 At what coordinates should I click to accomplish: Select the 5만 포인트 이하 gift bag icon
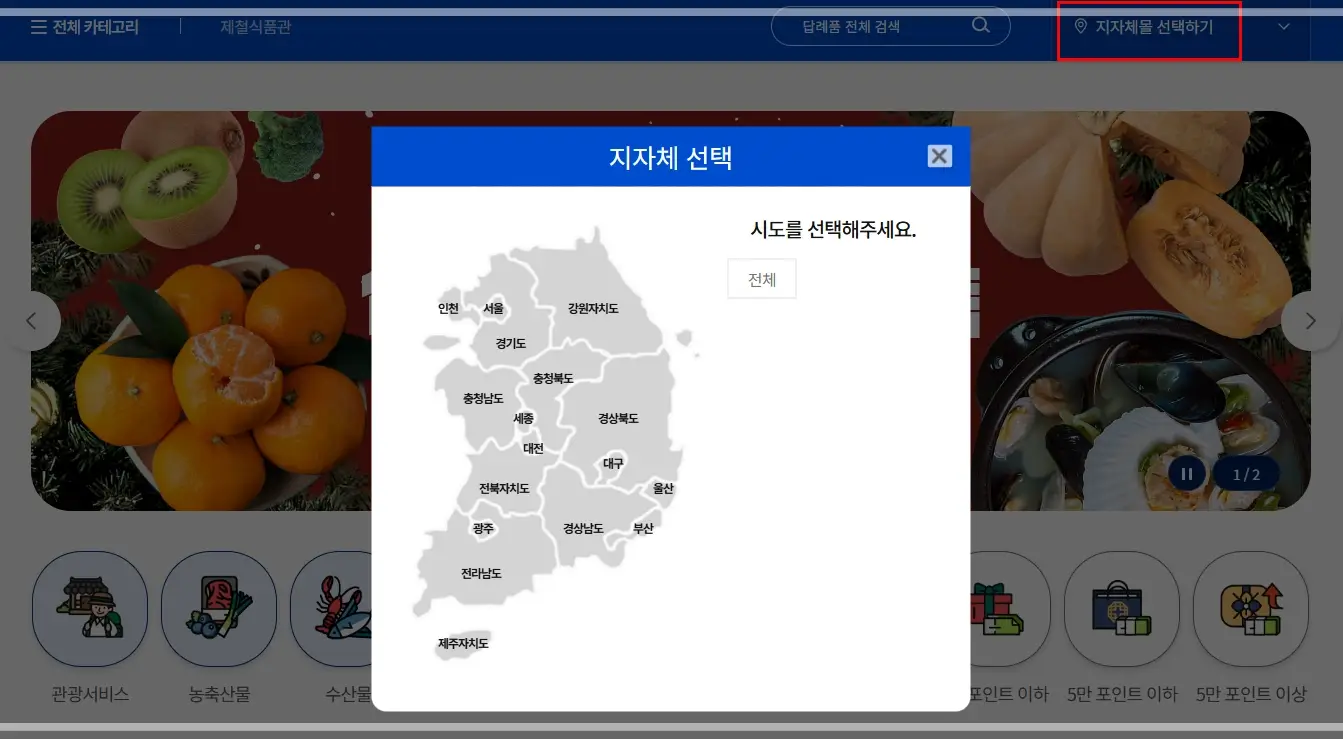[x=1122, y=609]
